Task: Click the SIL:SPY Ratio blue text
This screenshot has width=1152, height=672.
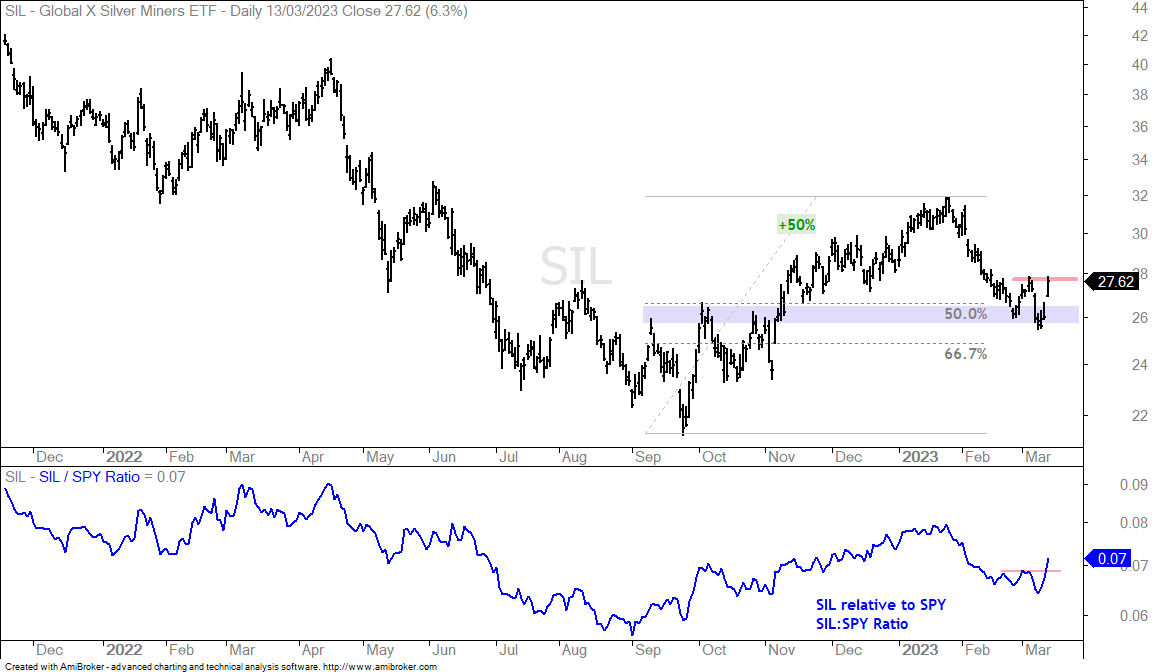Action: tap(862, 624)
